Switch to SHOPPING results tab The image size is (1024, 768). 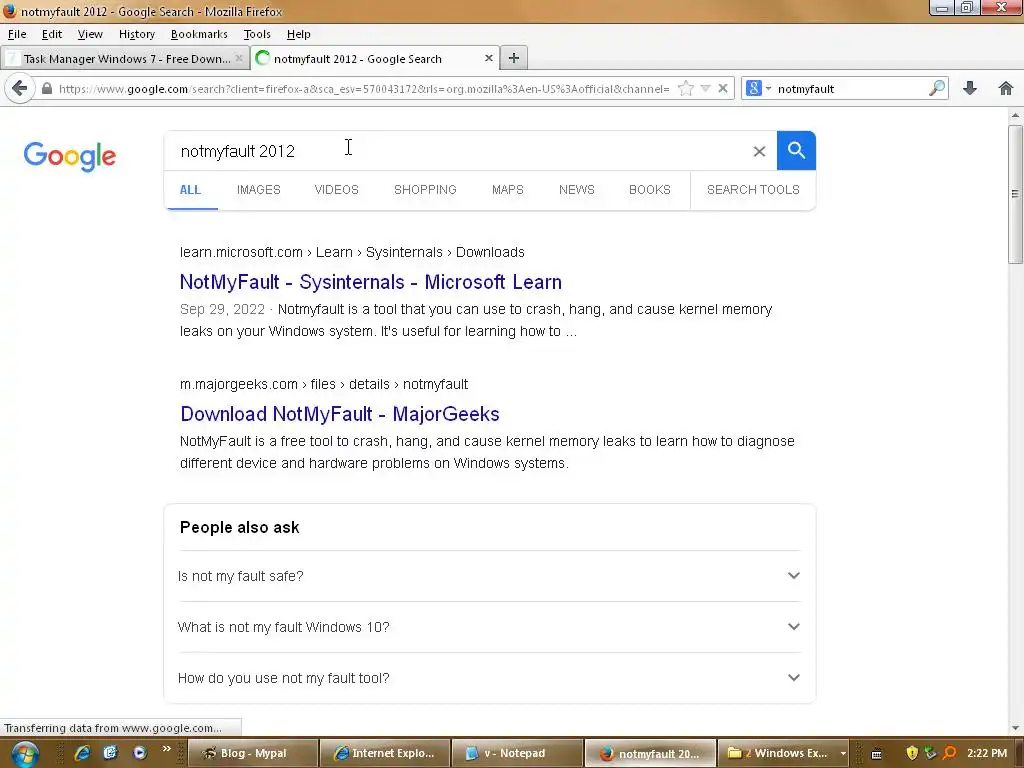pos(425,189)
